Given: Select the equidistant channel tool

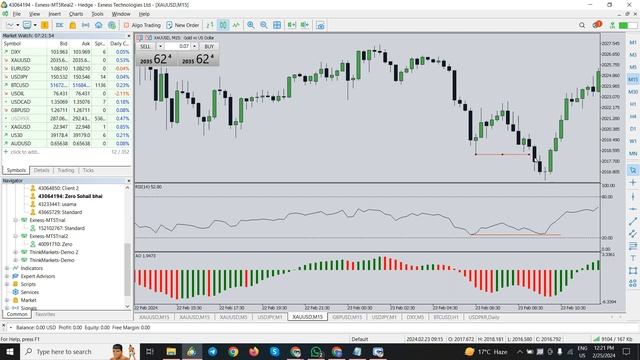Looking at the screenshot, I should pyautogui.click(x=633, y=234).
